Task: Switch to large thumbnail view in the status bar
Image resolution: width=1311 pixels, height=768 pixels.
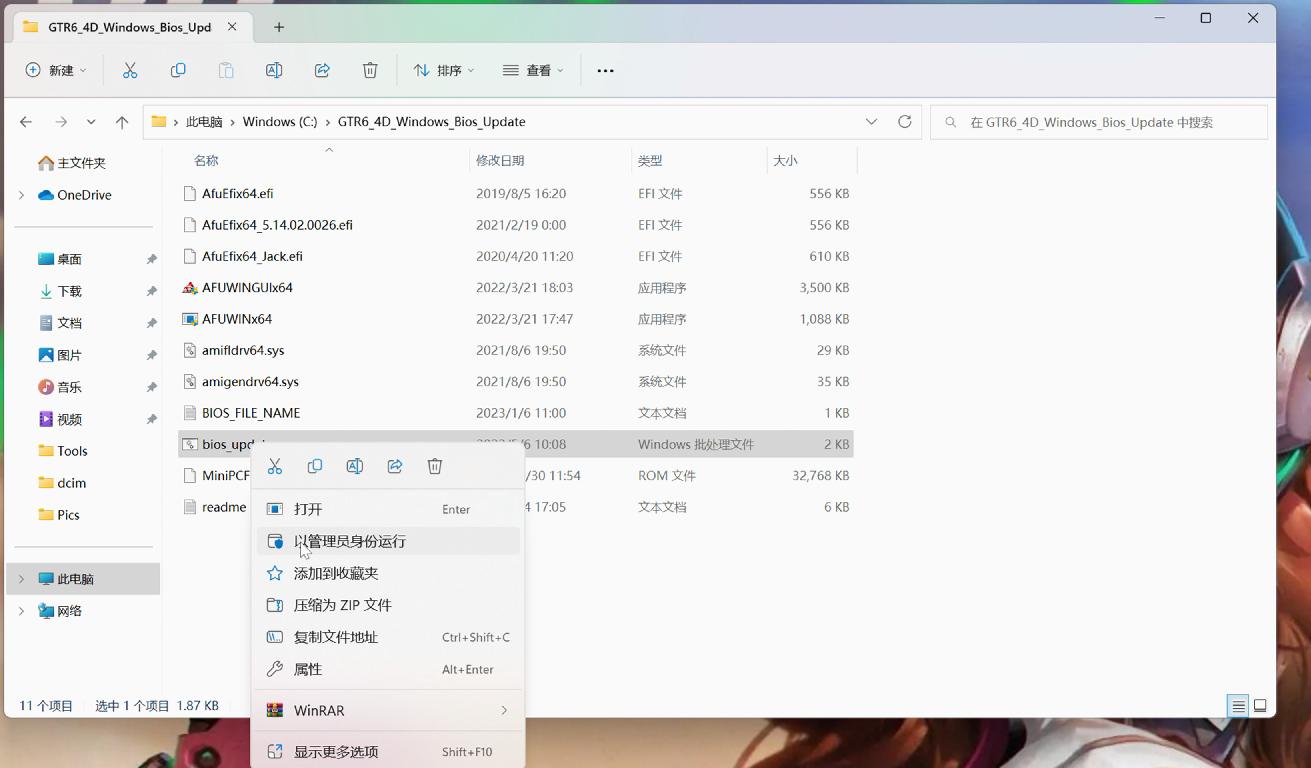Action: pyautogui.click(x=1259, y=705)
